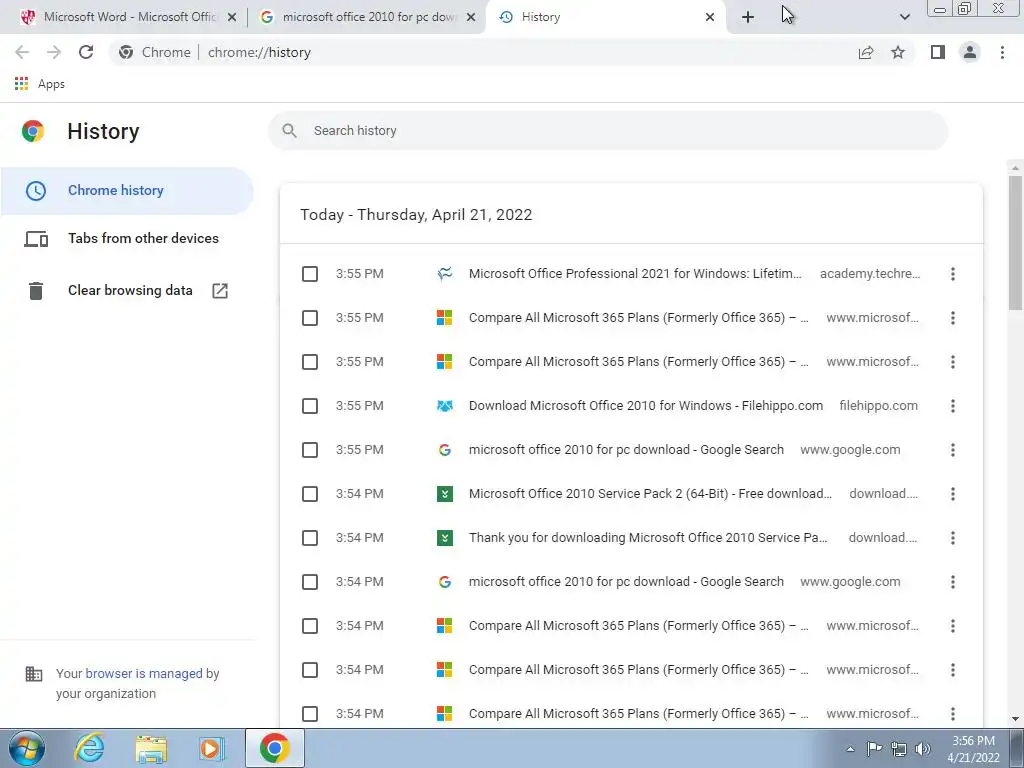Open Windows Explorer folder on taskbar
Viewport: 1024px width, 768px height.
[151, 748]
